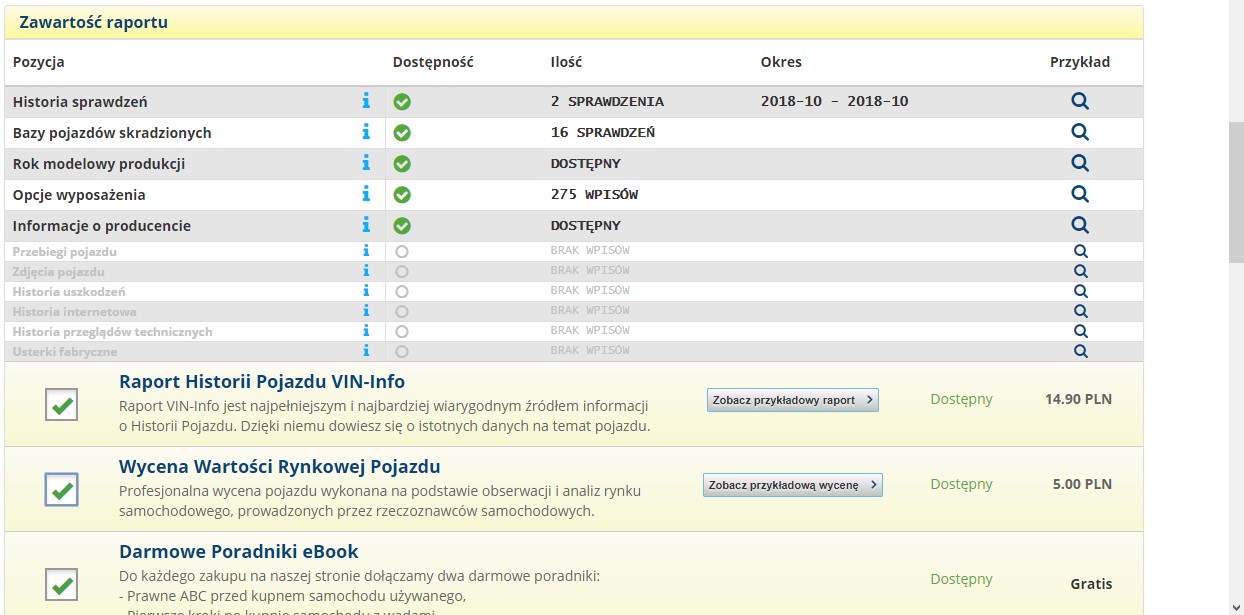Open Wycena Wartości Rynkowej Pojazdu heading
This screenshot has width=1244, height=615.
coord(280,467)
